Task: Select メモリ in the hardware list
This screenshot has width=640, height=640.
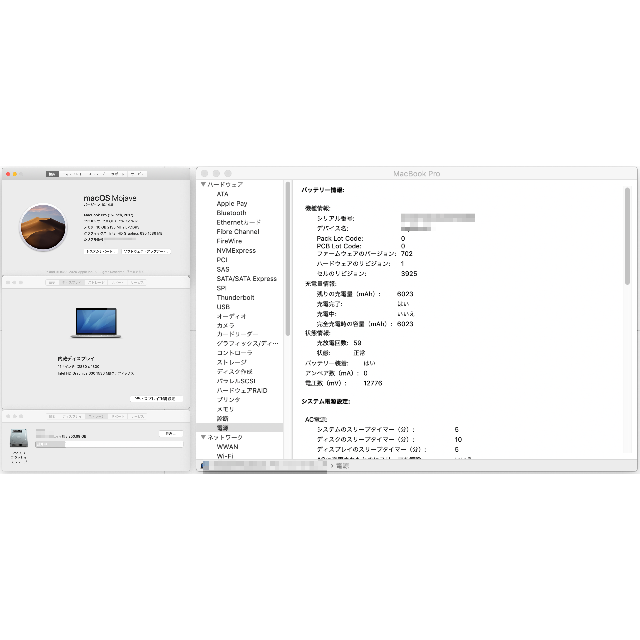Action: (x=225, y=409)
